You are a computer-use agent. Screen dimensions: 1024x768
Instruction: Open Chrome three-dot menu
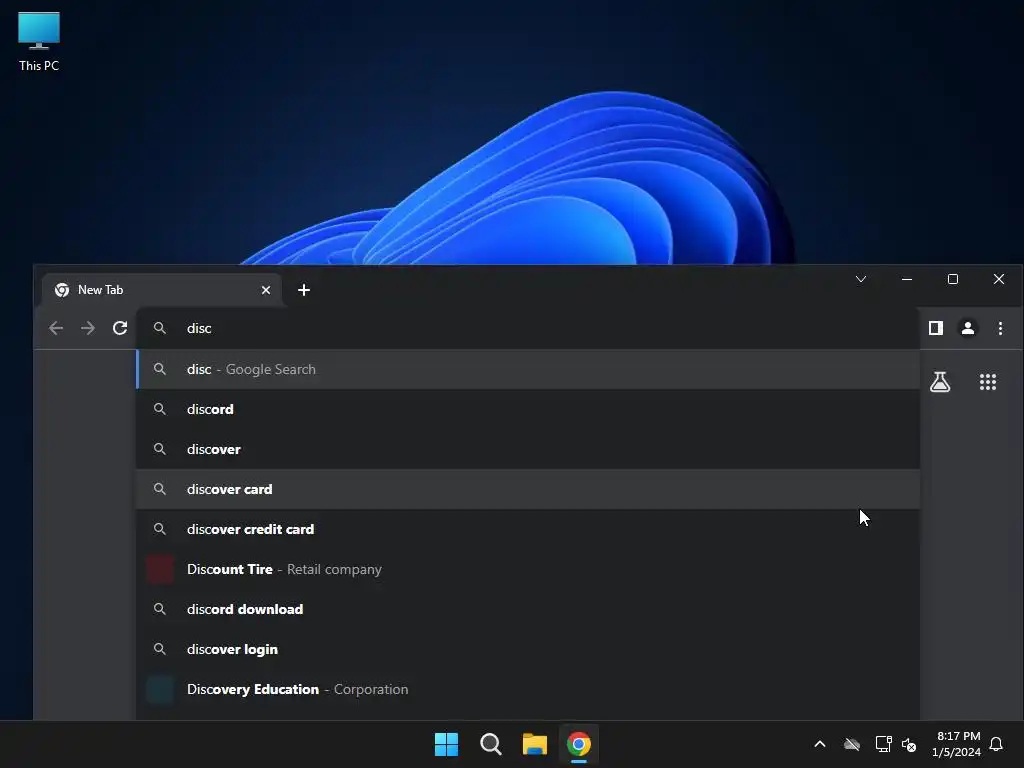coord(1000,328)
